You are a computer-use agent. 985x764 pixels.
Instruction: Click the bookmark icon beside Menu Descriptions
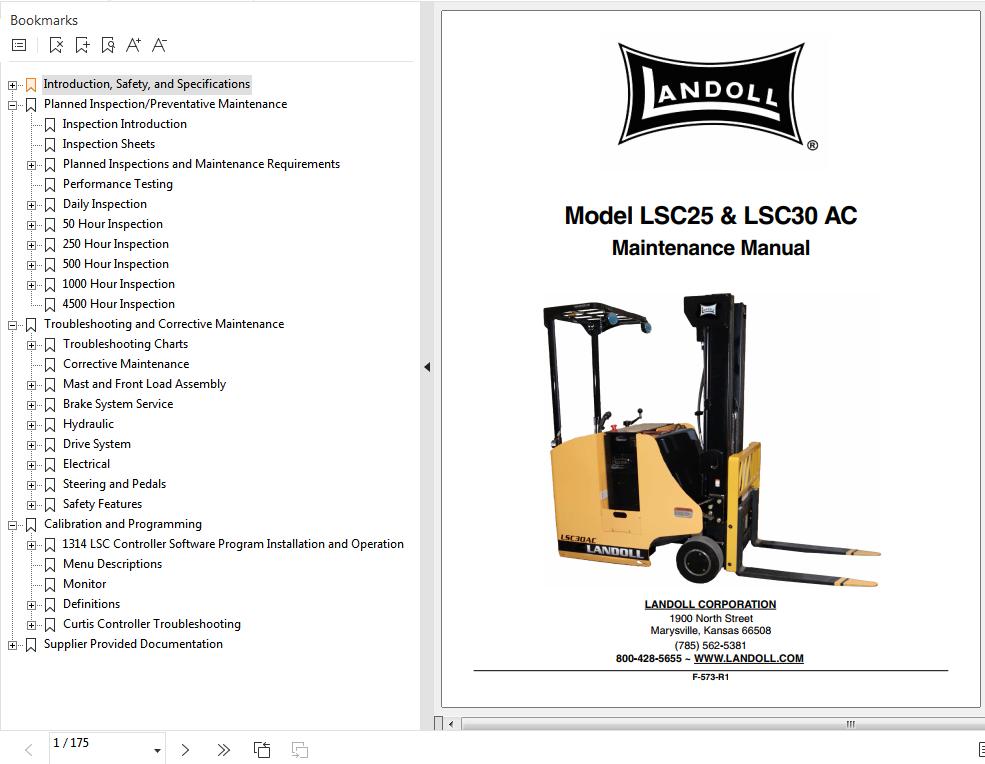[50, 565]
